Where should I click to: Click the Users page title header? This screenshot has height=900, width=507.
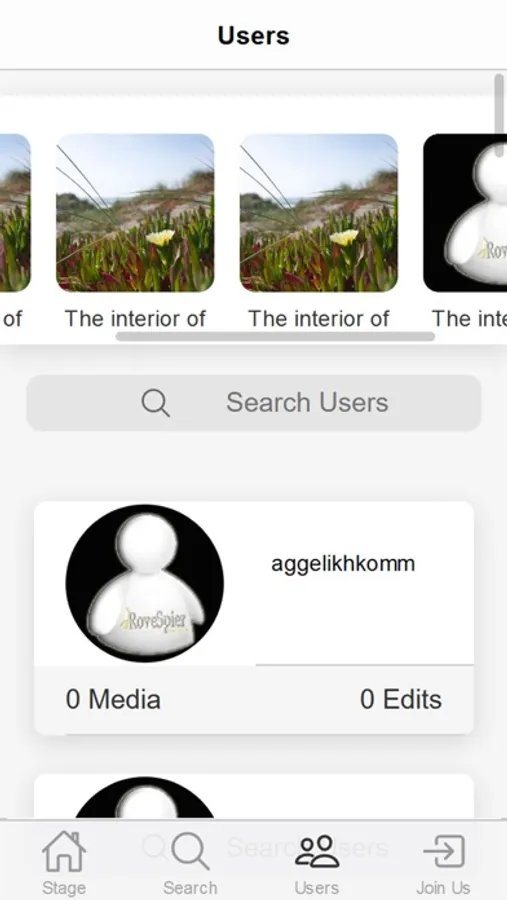pos(253,36)
